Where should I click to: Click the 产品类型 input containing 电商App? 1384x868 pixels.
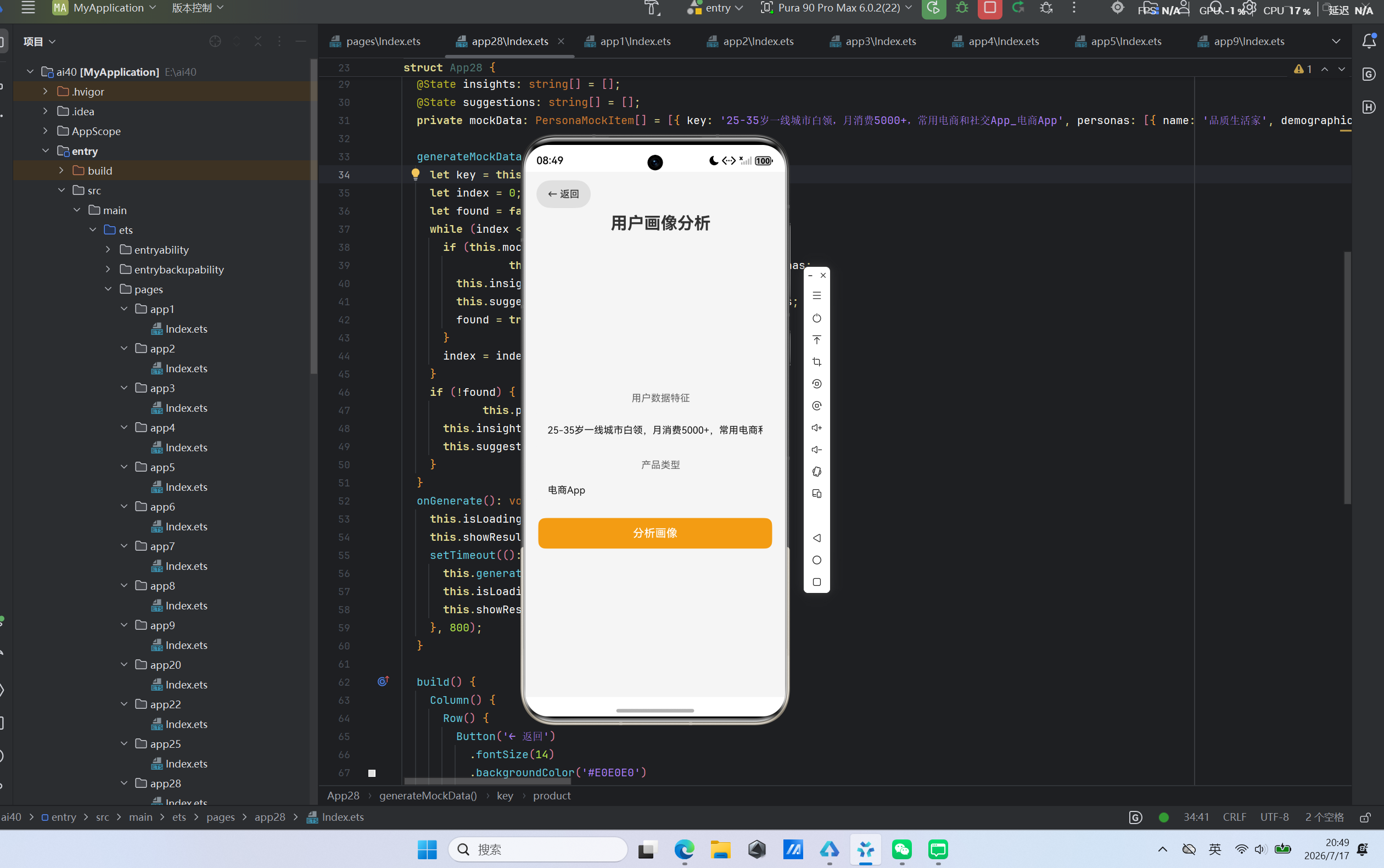tap(654, 490)
